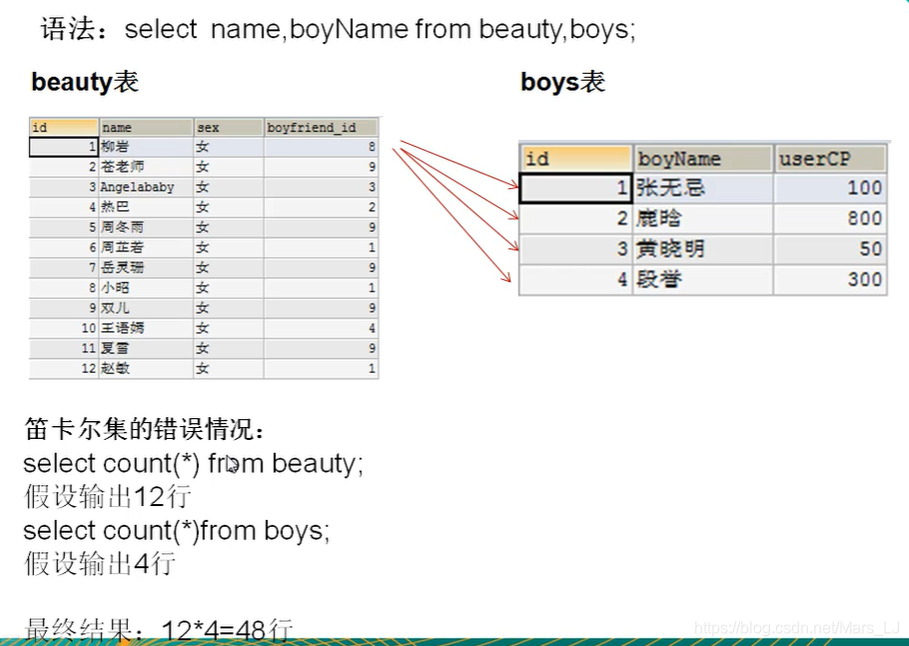Click id cell 10 in beauty table
This screenshot has height=646, width=909.
(x=64, y=328)
